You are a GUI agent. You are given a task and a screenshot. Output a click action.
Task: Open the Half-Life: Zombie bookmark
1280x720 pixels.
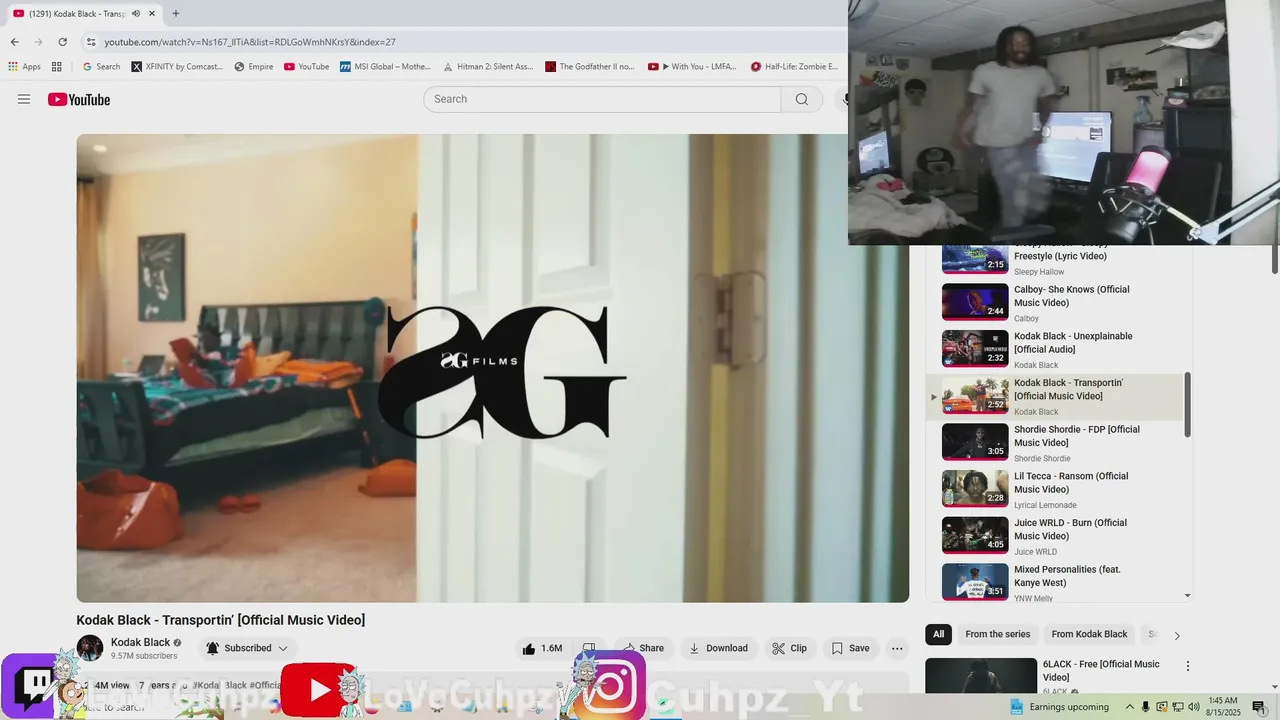(x=795, y=67)
